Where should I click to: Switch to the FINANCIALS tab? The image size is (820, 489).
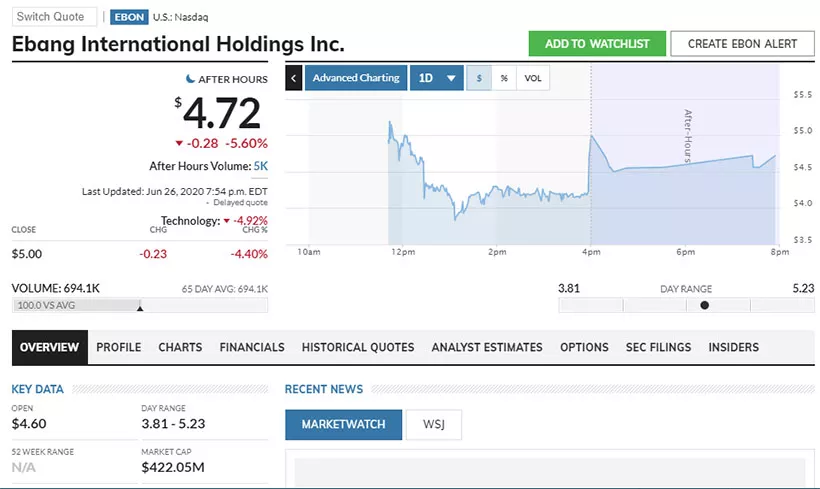(252, 347)
